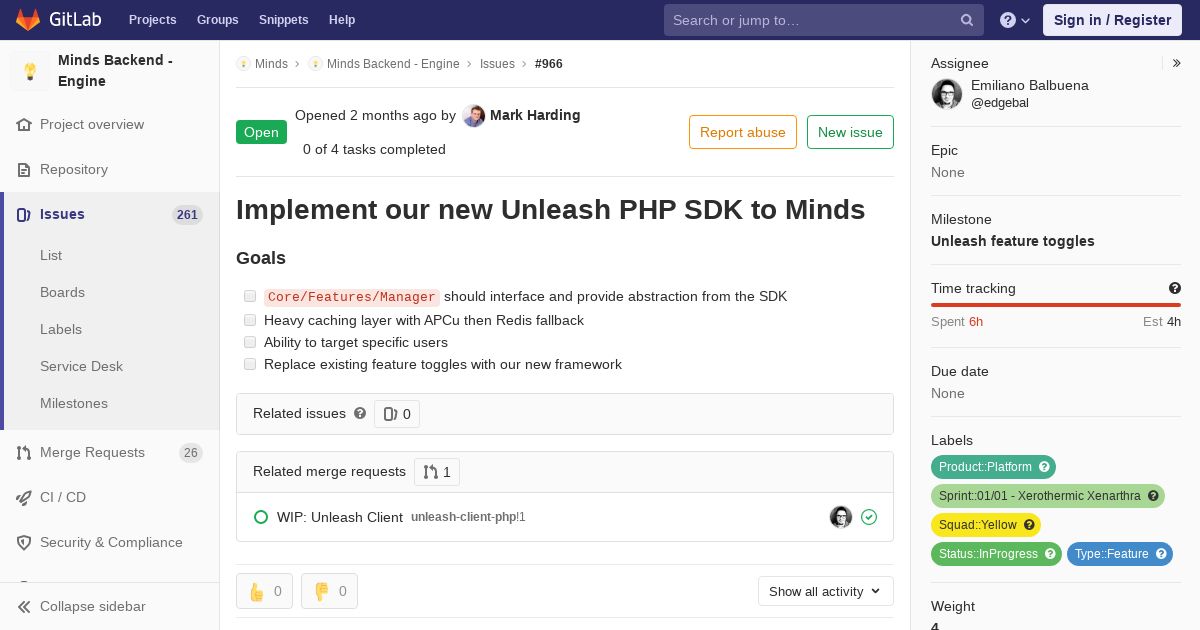The image size is (1200, 630).
Task: Click the time tracking progress bar
Action: 1056,305
